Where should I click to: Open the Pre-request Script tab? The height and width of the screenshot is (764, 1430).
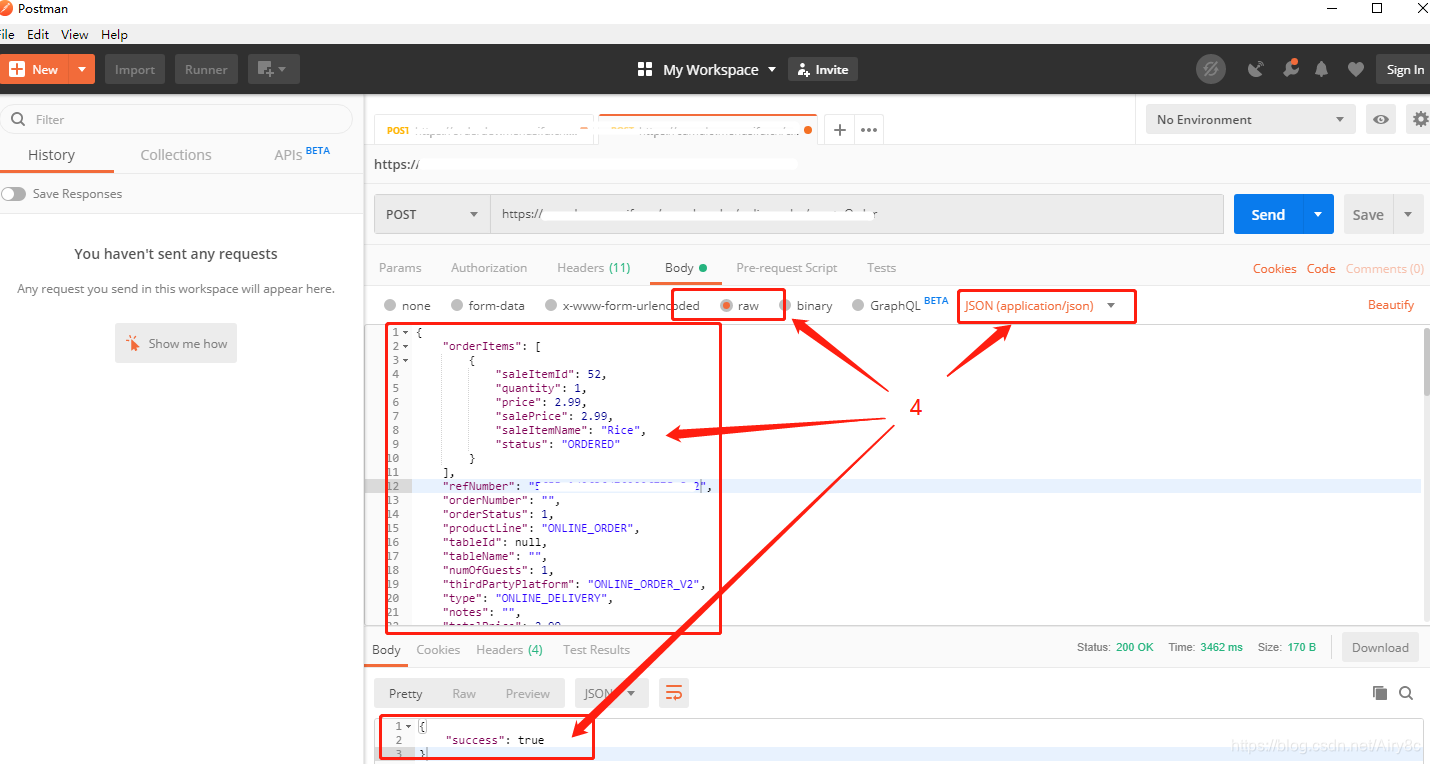[786, 268]
